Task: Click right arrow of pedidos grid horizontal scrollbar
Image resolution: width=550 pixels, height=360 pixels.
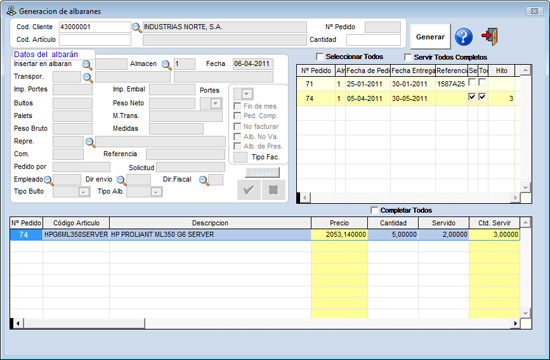Action: tap(515, 198)
